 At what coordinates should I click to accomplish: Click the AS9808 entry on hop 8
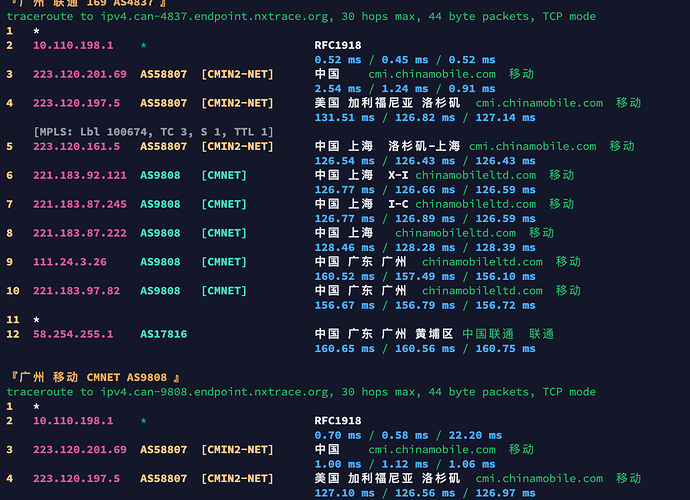160,233
